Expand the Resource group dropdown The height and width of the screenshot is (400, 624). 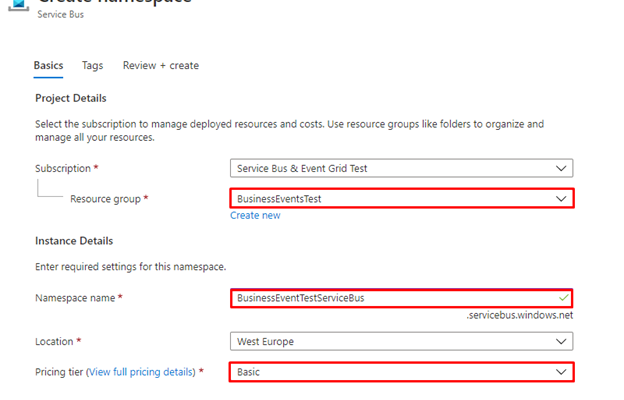[x=402, y=199]
